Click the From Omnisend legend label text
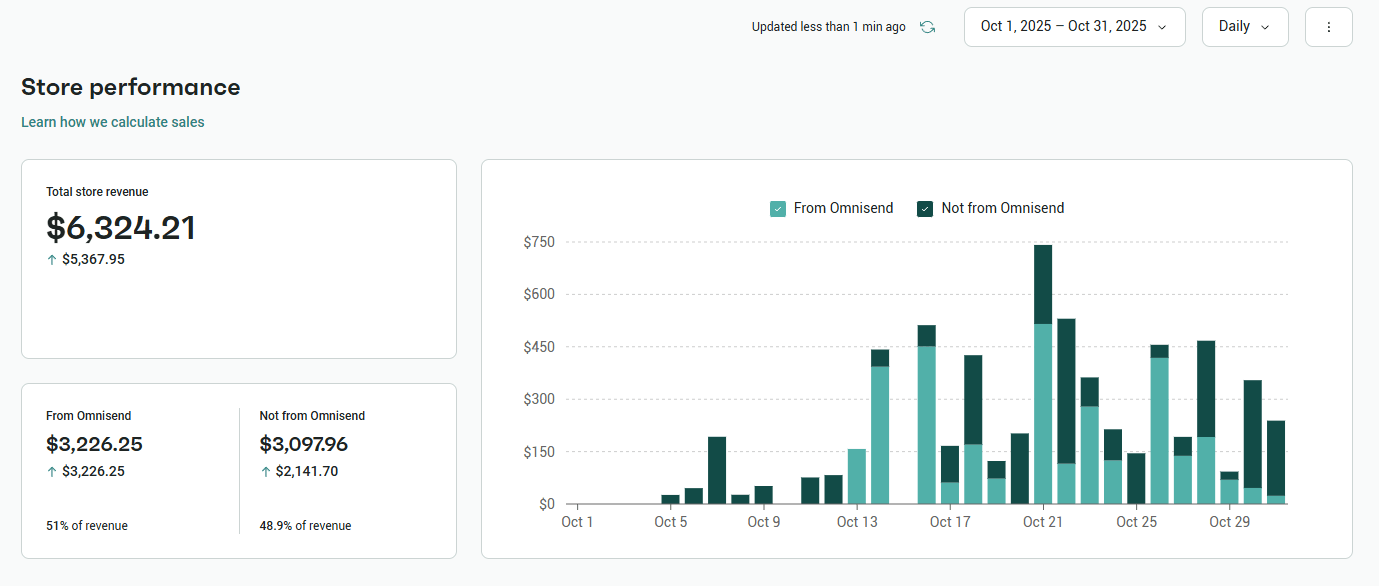 click(x=843, y=209)
